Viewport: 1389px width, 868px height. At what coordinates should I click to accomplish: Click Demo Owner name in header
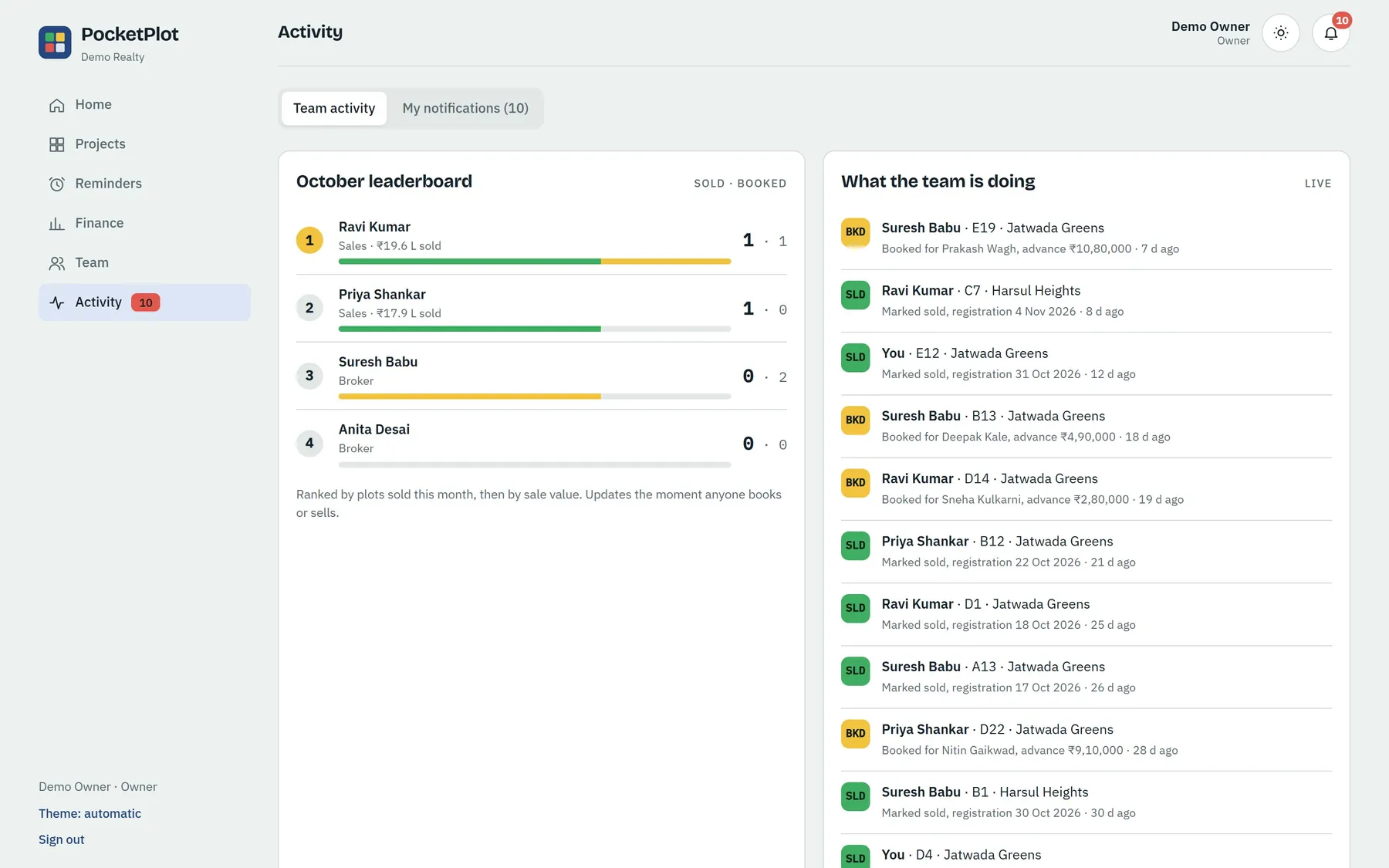coord(1210,26)
